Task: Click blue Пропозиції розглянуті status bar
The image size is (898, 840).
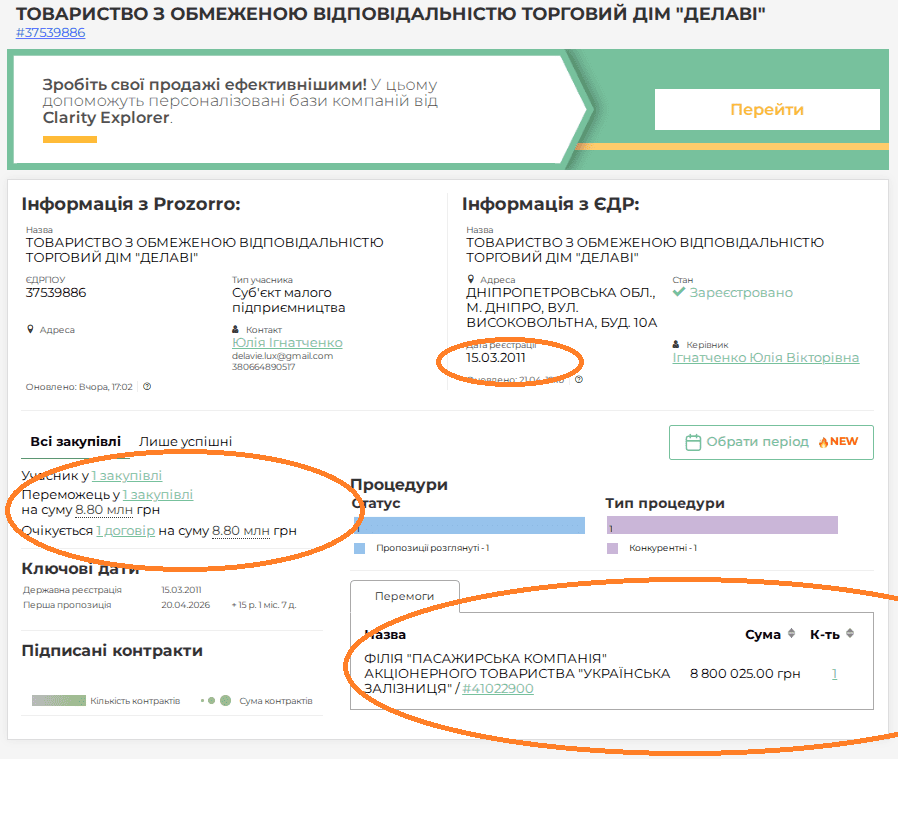Action: [470, 526]
